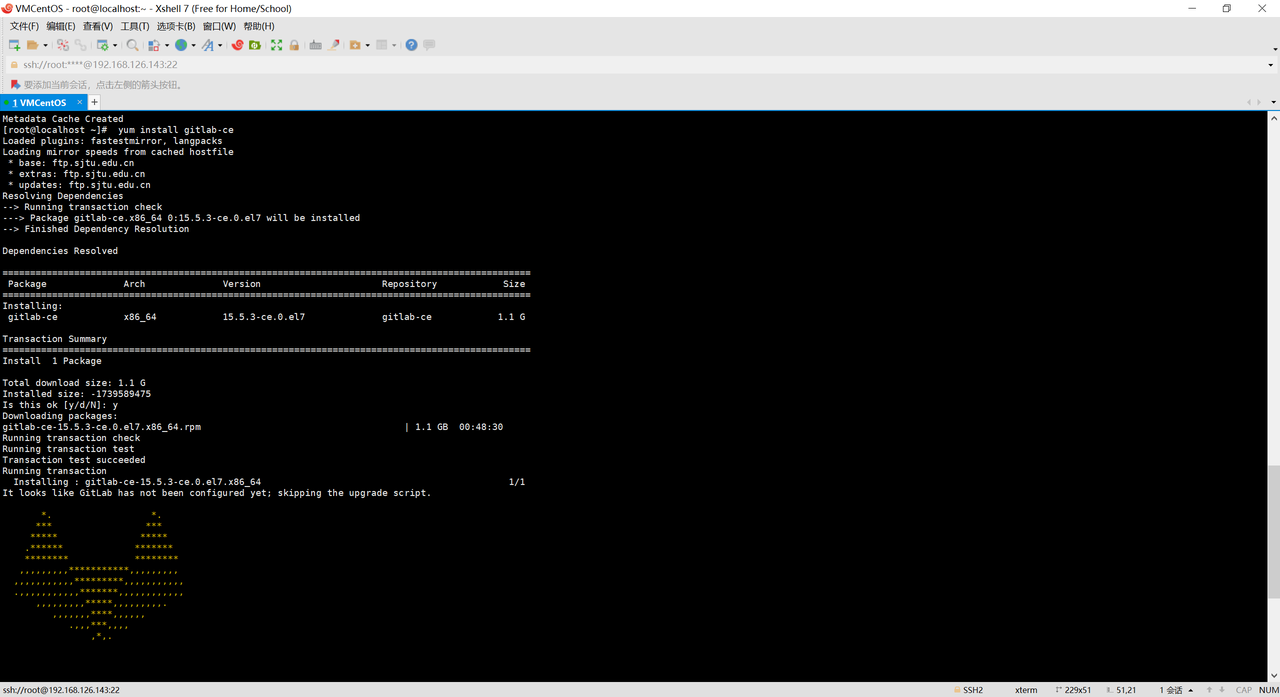Screen dimensions: 1280x697
Task: Open the 编辑(E) menu
Action: [61, 26]
